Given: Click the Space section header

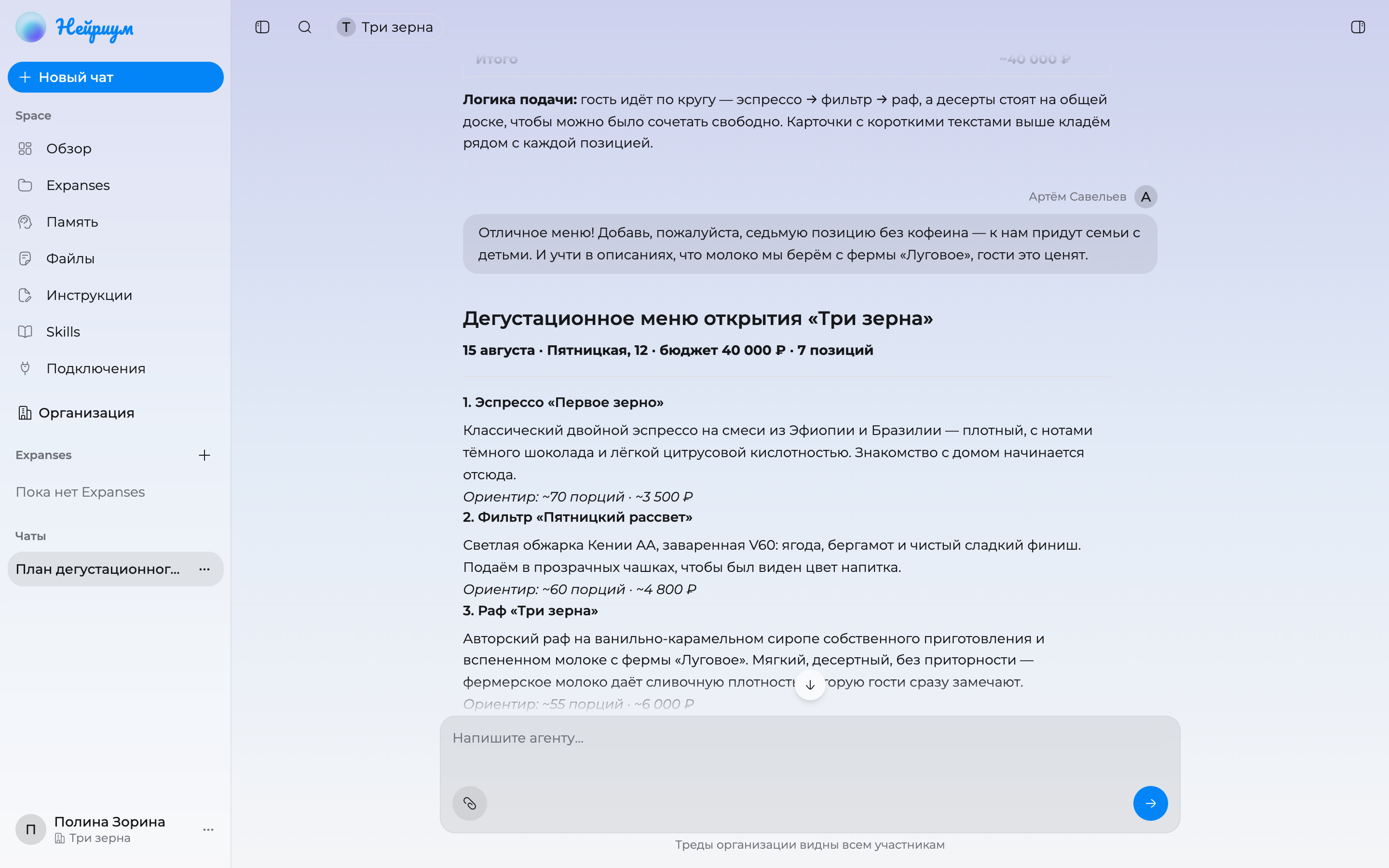Looking at the screenshot, I should 33,116.
